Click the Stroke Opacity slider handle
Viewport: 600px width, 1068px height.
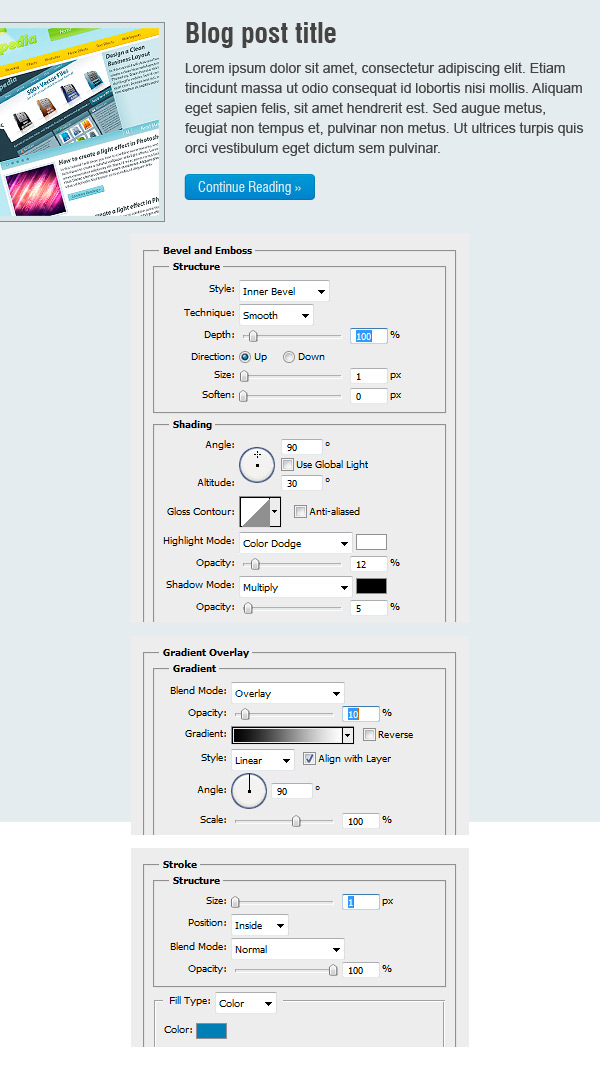pyautogui.click(x=332, y=970)
